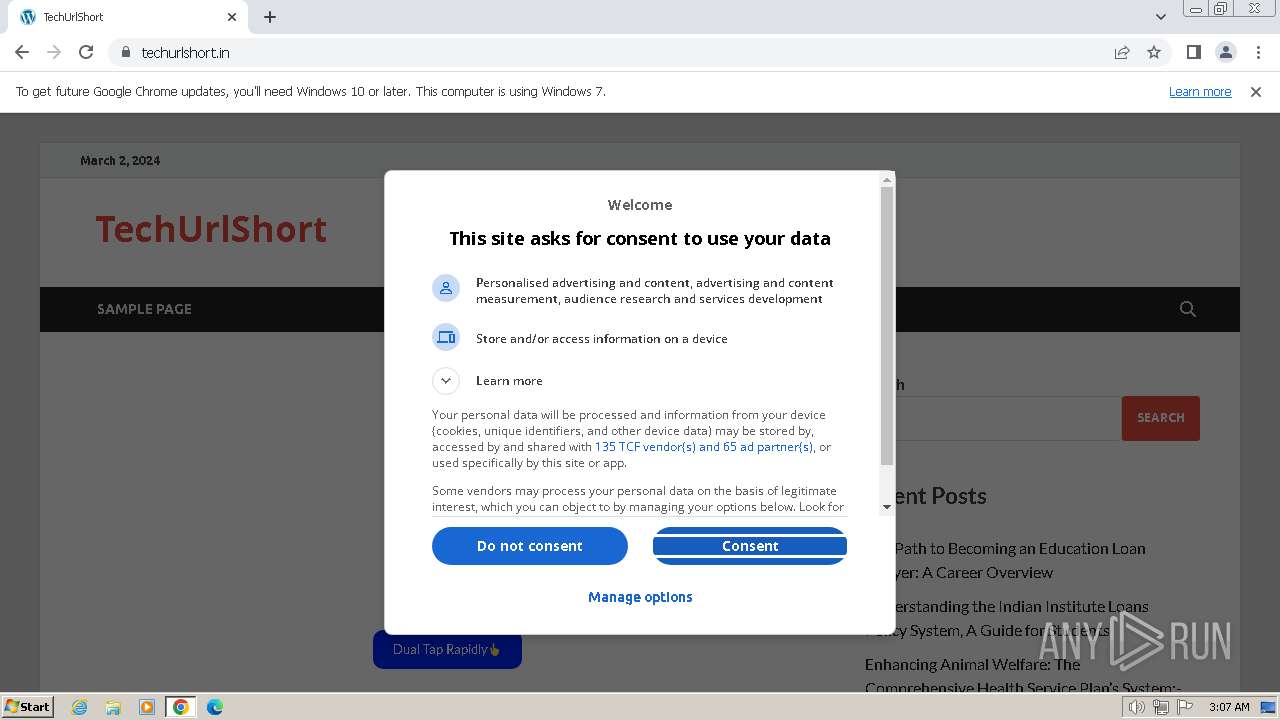
Task: Go back to previous page
Action: (x=22, y=52)
